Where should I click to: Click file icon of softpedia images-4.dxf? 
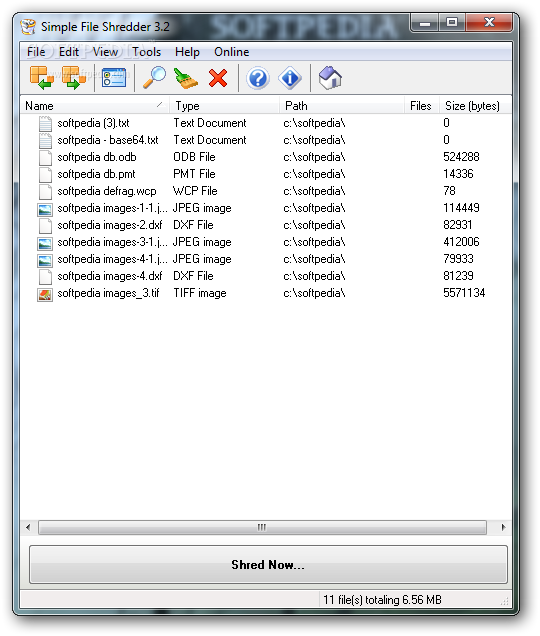(x=45, y=277)
